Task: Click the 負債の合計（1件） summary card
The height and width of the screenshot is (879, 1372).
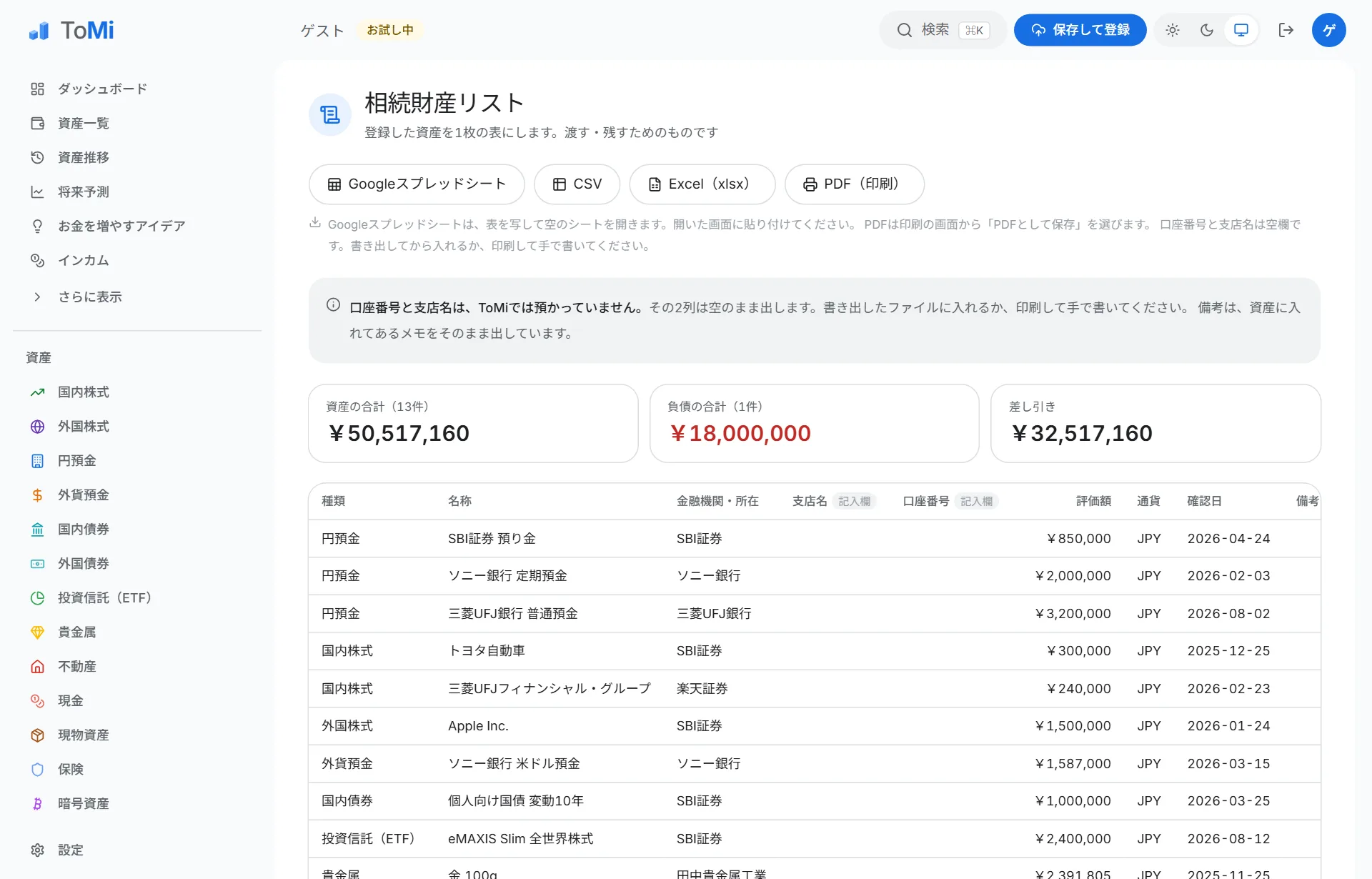Action: click(x=815, y=423)
